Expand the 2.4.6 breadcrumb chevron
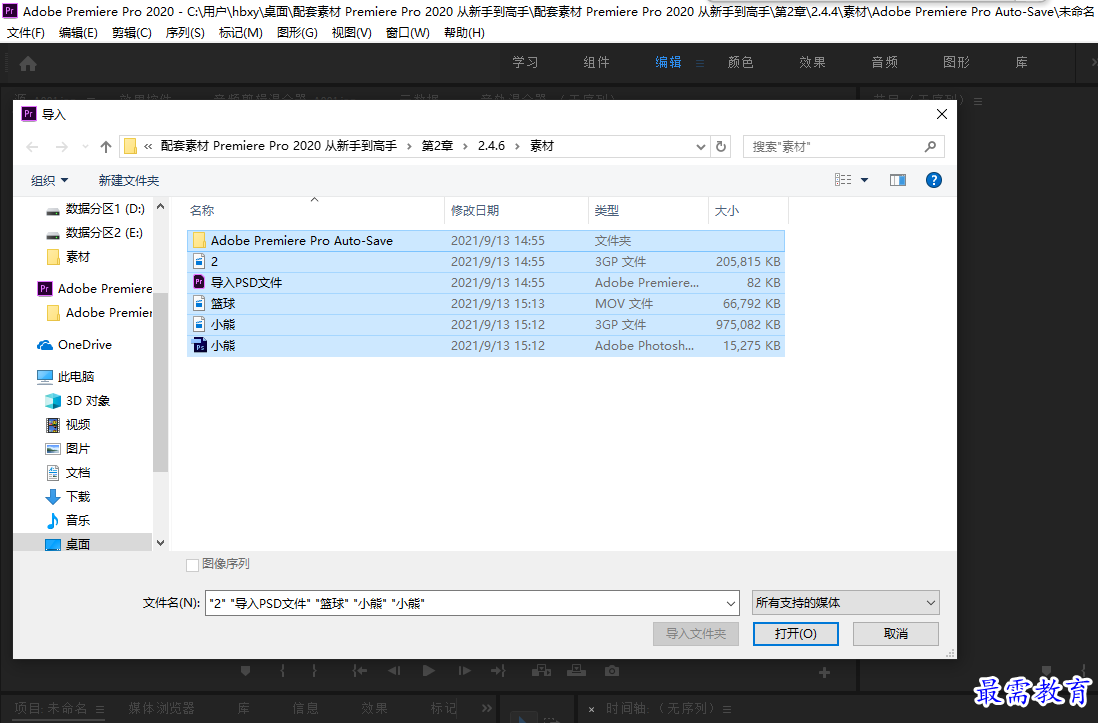Screen dimensions: 1098x723 point(517,146)
